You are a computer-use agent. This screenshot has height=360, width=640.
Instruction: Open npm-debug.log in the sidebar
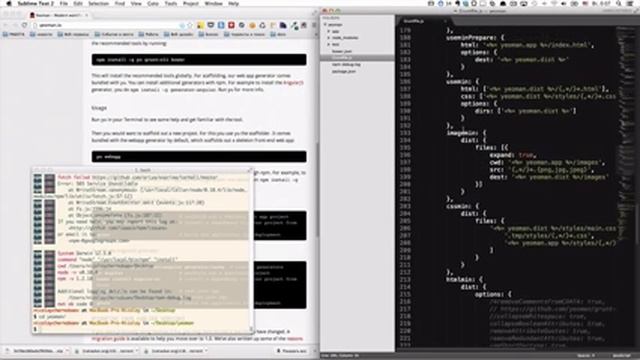click(346, 64)
